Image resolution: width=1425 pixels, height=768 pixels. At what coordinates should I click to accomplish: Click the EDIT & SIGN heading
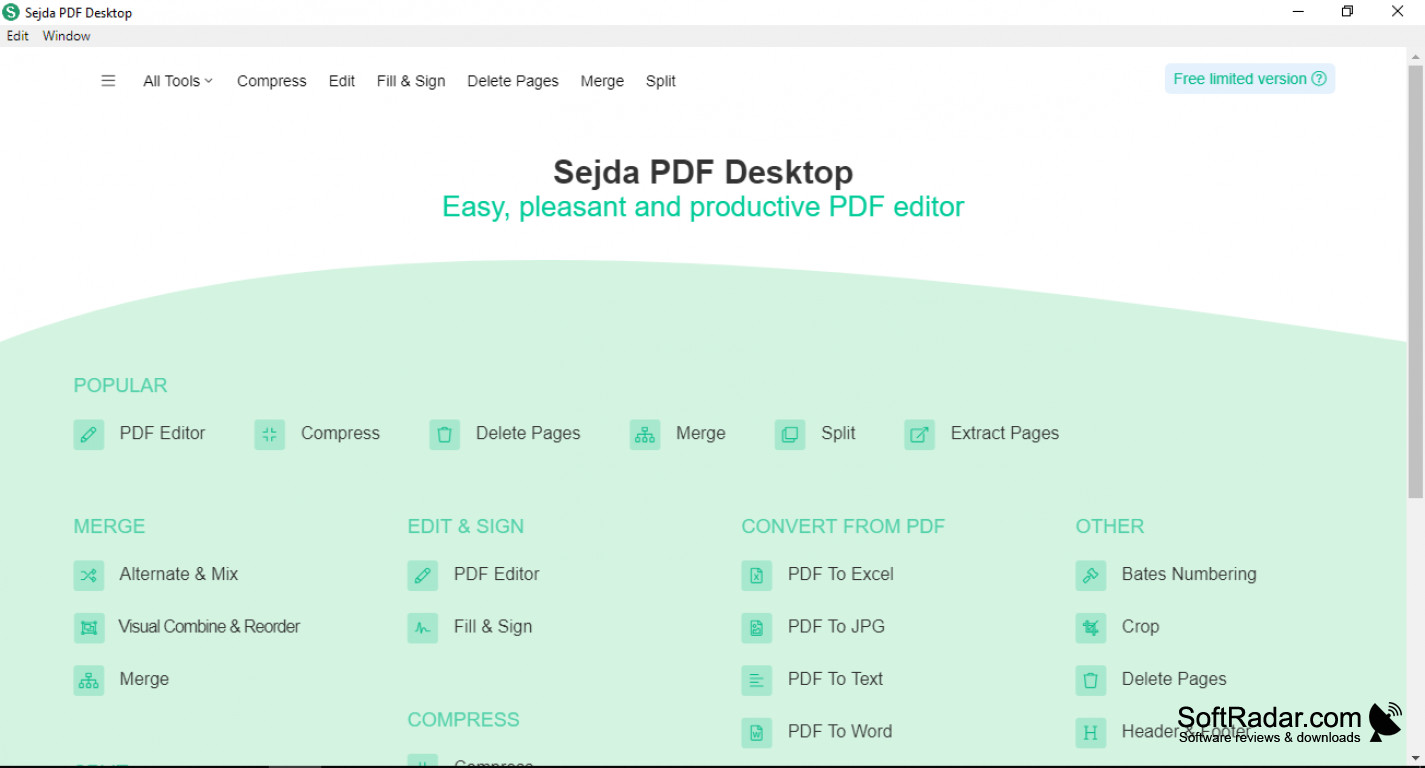tap(466, 527)
